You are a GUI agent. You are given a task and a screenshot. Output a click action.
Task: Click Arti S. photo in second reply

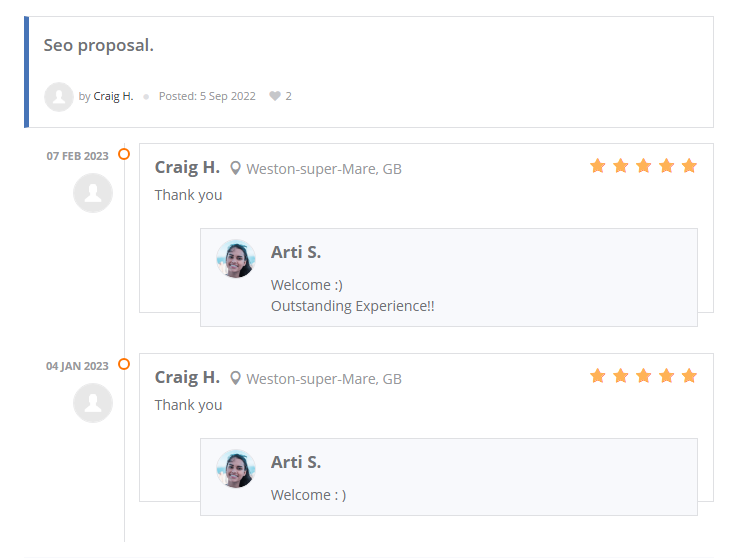236,469
